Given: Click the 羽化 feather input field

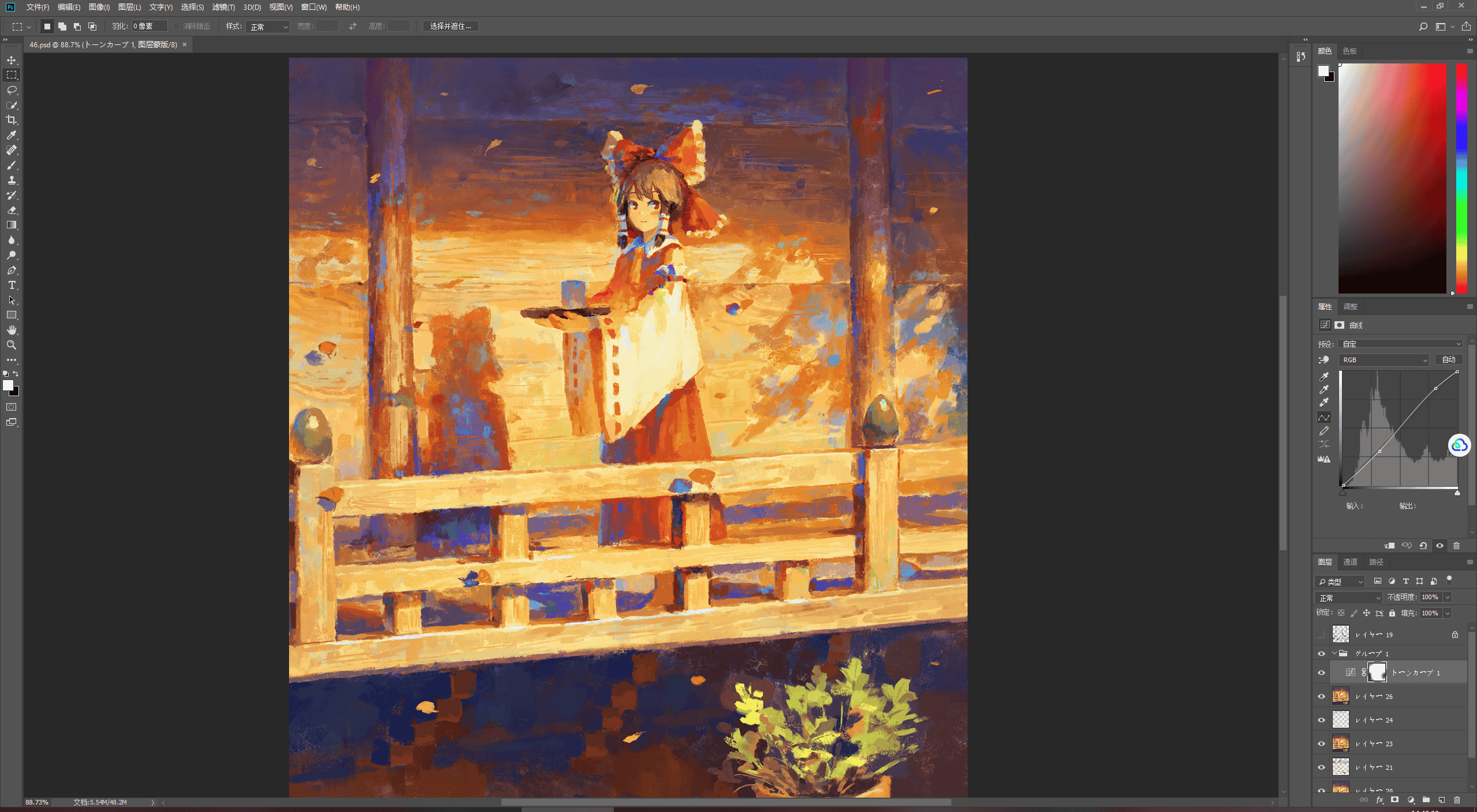Looking at the screenshot, I should 149,26.
